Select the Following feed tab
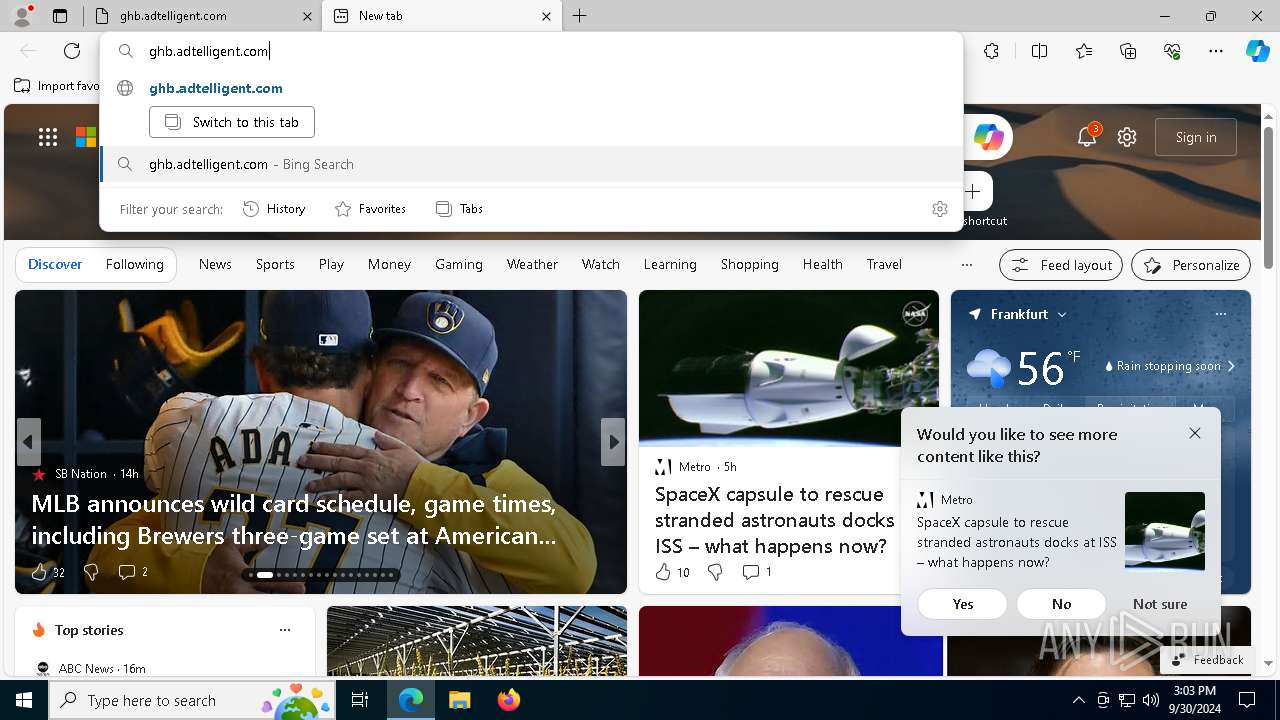Image resolution: width=1280 pixels, height=720 pixels. pyautogui.click(x=134, y=265)
